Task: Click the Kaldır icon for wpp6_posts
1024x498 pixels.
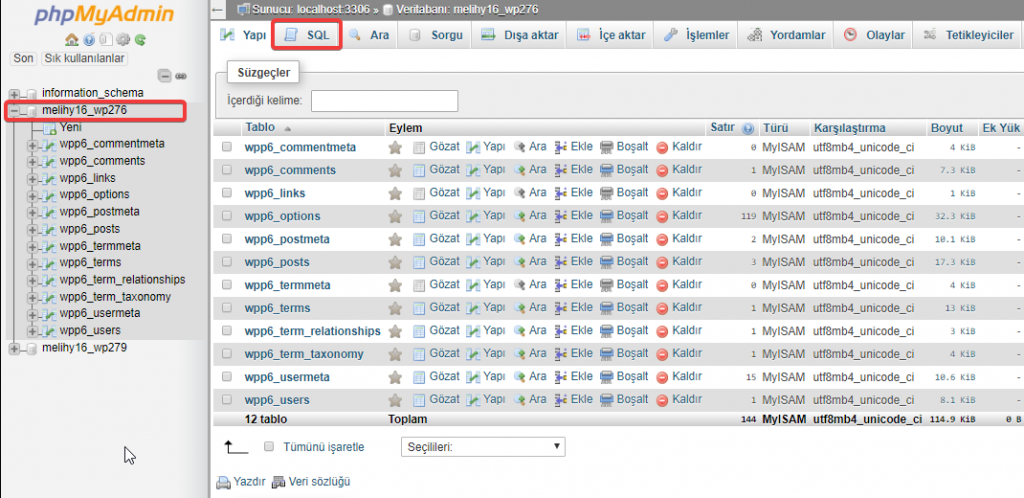Action: pyautogui.click(x=663, y=262)
